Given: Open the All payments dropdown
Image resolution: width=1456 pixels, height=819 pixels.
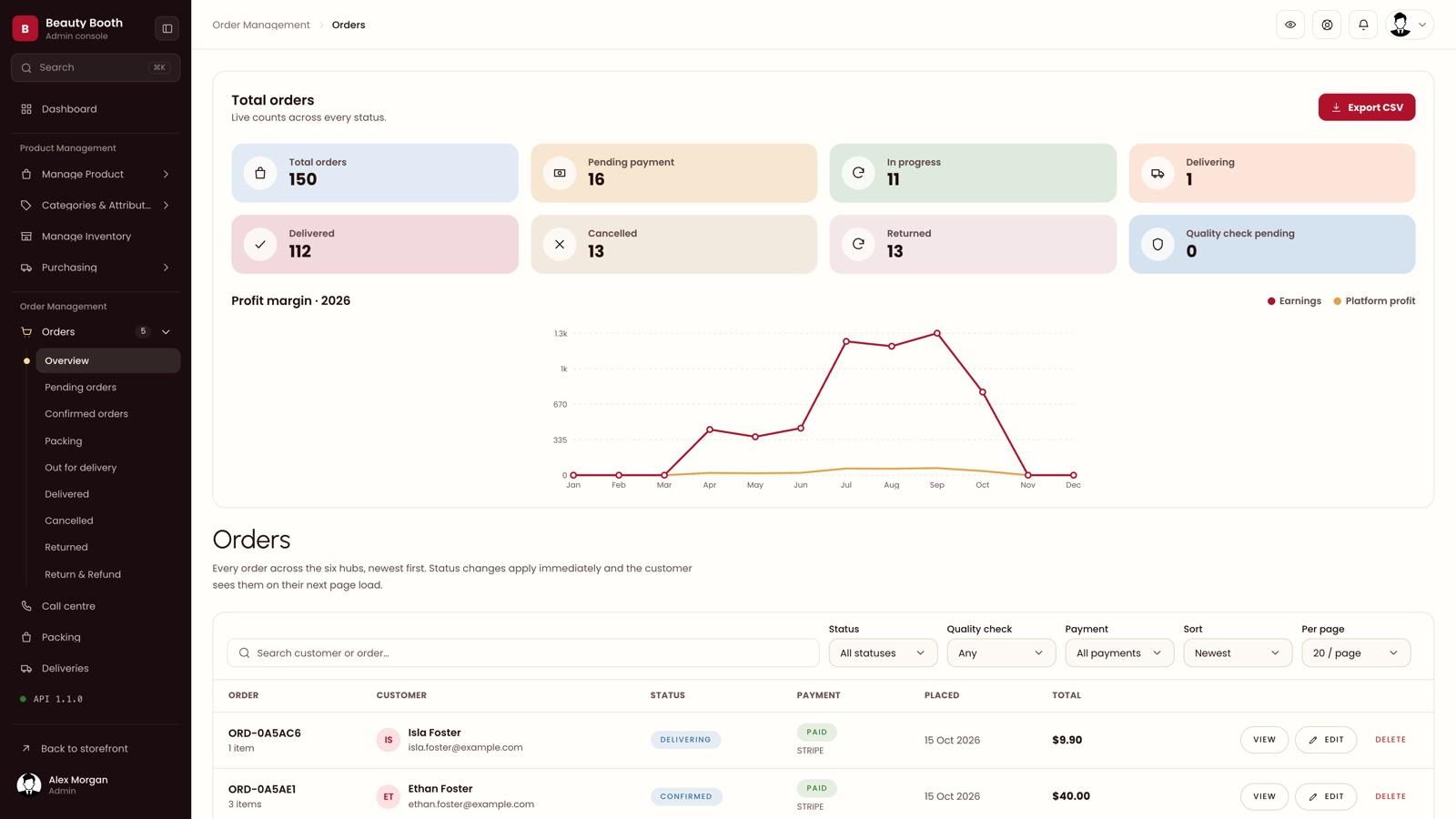Looking at the screenshot, I should tap(1119, 652).
